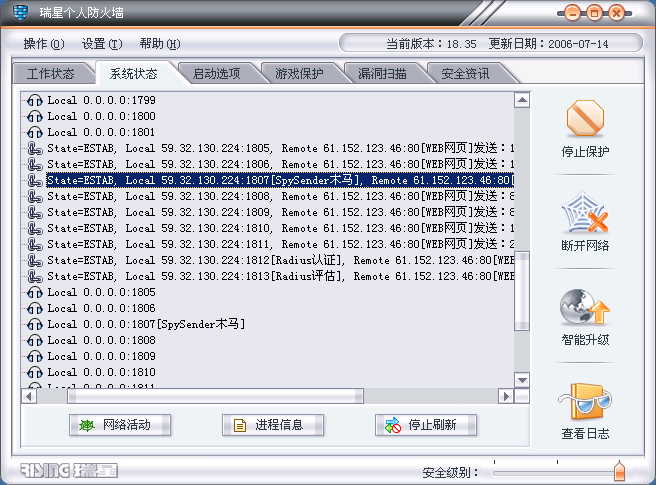This screenshot has height=485, width=656.
Task: Click the 当前版本：18.35 version text
Action: click(x=431, y=44)
